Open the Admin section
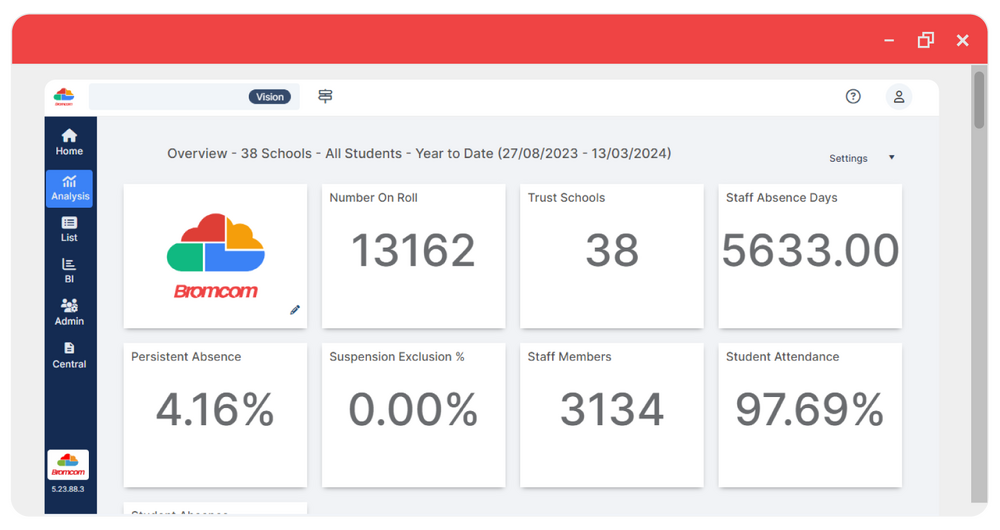This screenshot has height=530, width=1000. pyautogui.click(x=69, y=312)
